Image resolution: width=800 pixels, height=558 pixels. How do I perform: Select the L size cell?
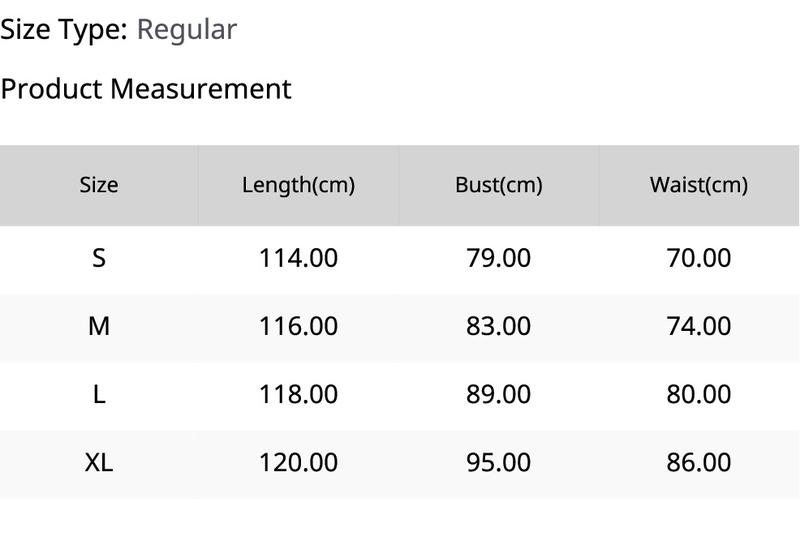(x=98, y=395)
